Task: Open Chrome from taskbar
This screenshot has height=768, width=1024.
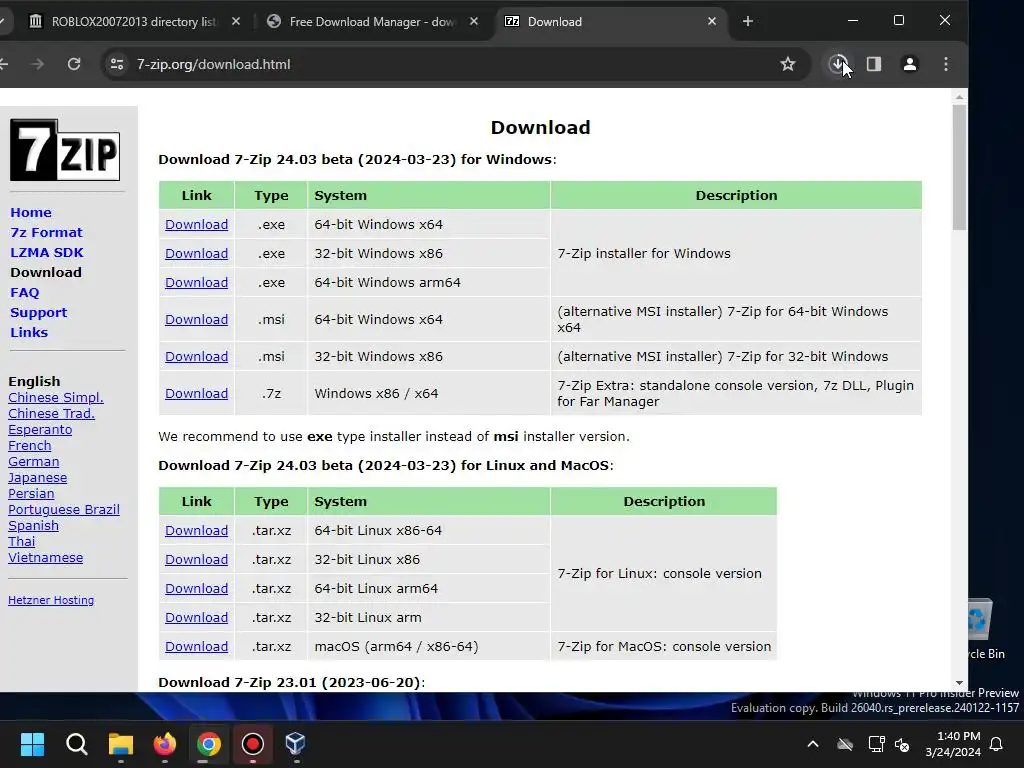Action: 209,744
